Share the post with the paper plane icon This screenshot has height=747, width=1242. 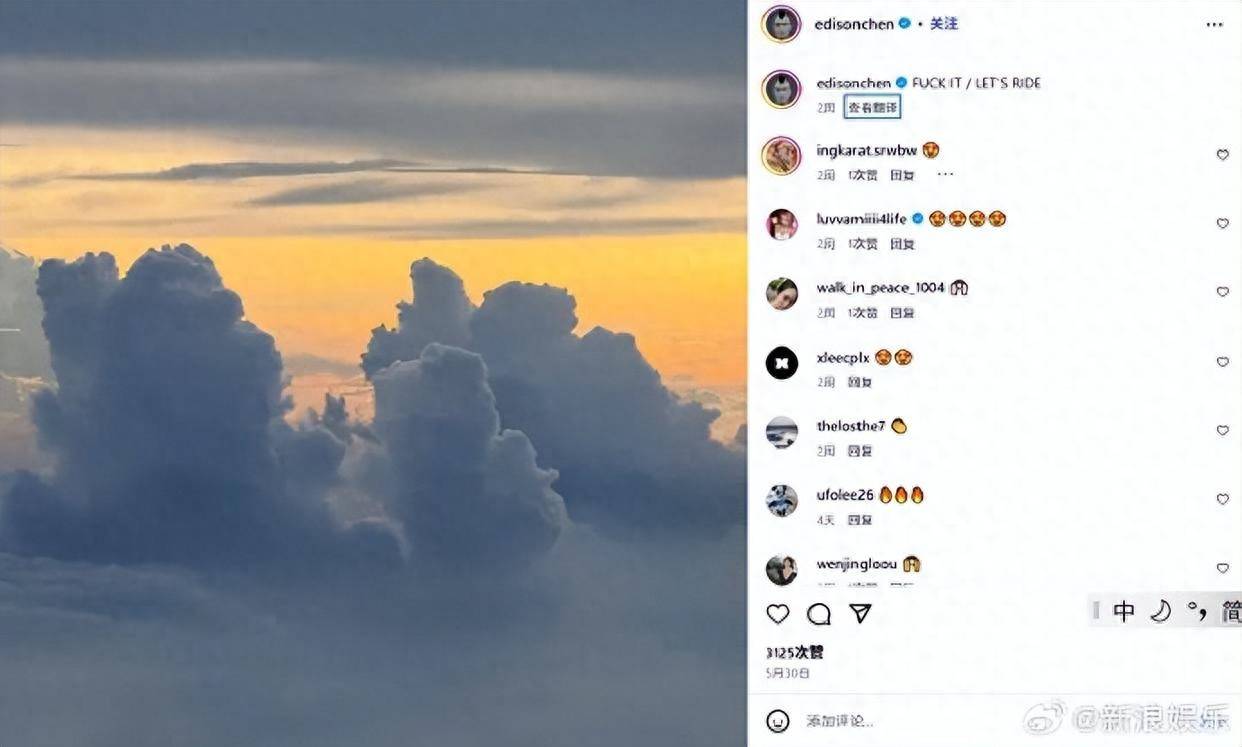coord(860,614)
